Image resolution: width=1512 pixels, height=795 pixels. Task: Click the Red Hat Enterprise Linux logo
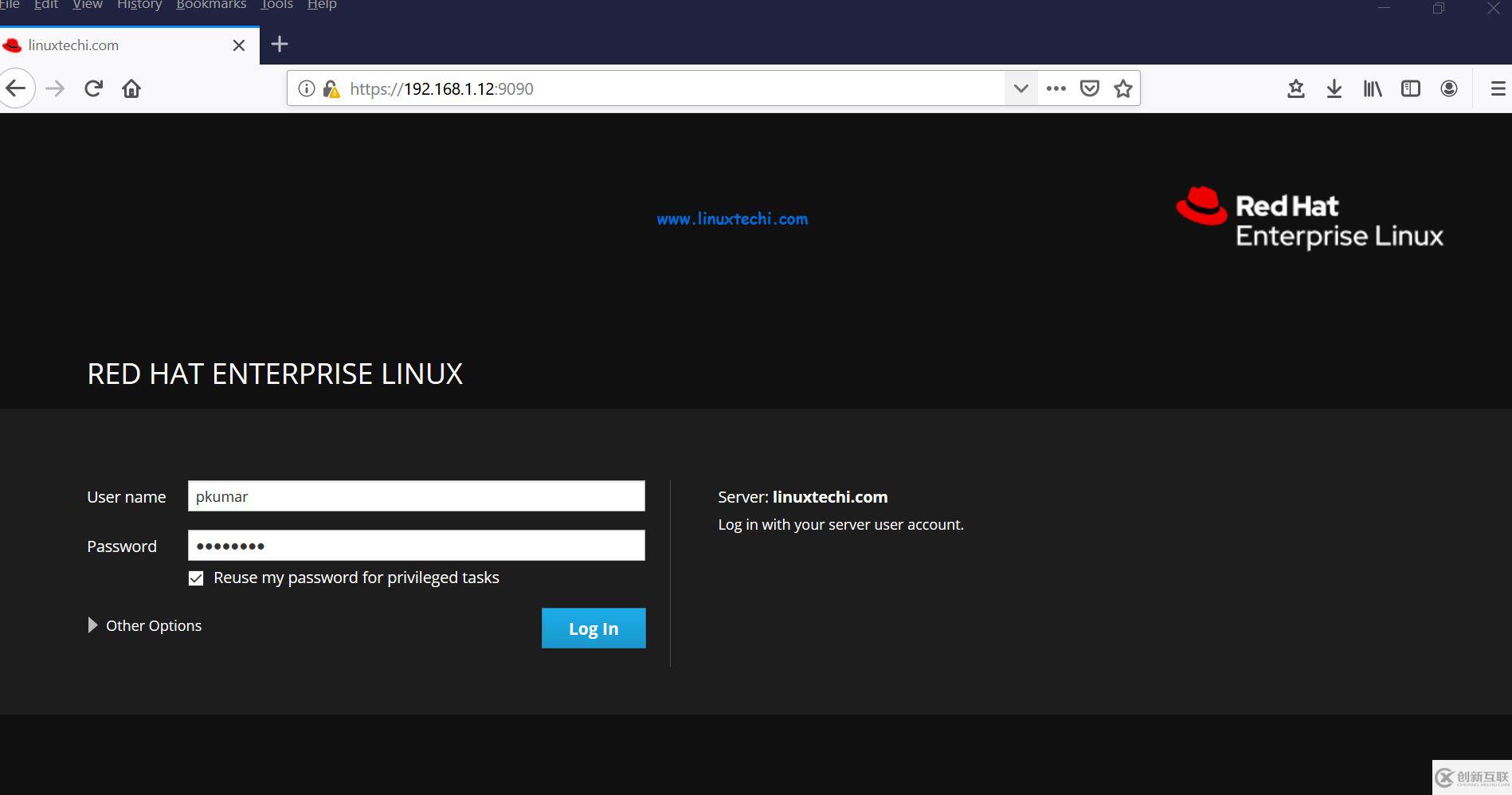1310,218
